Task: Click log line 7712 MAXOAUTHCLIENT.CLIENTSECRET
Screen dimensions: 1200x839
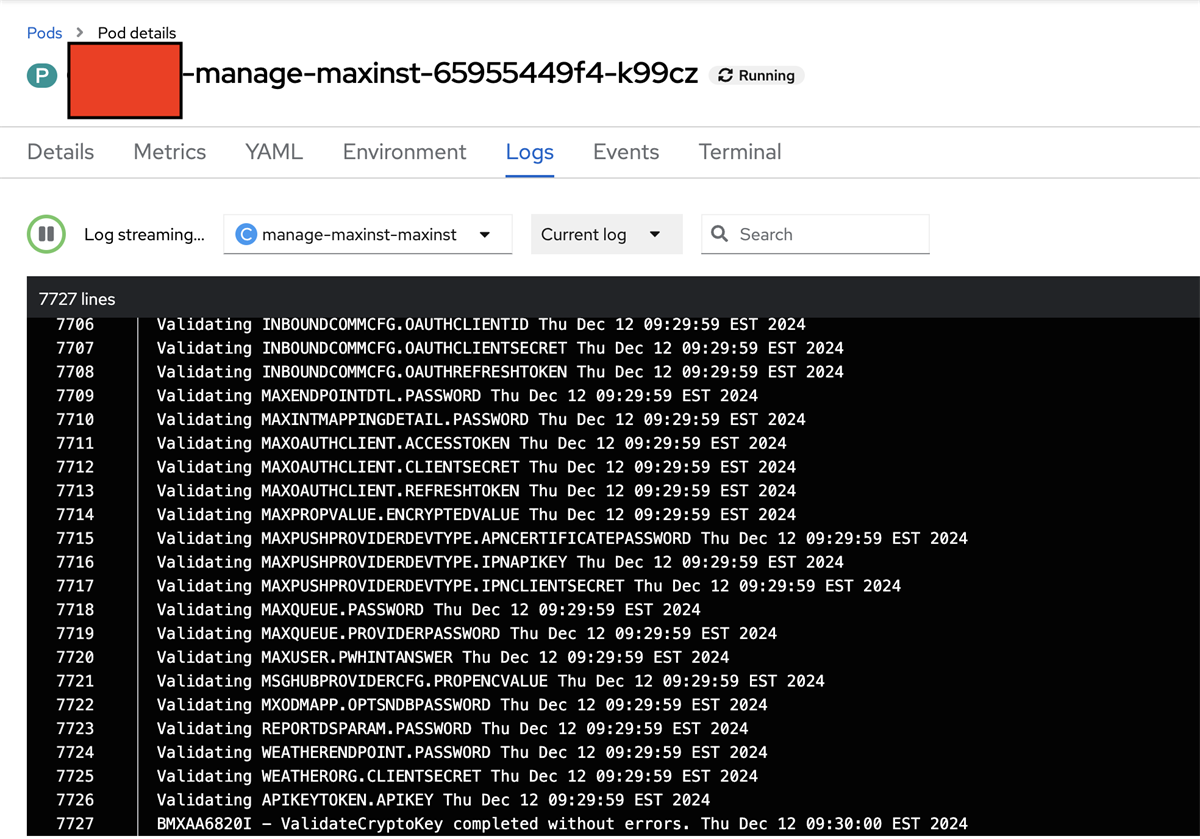Action: [476, 467]
